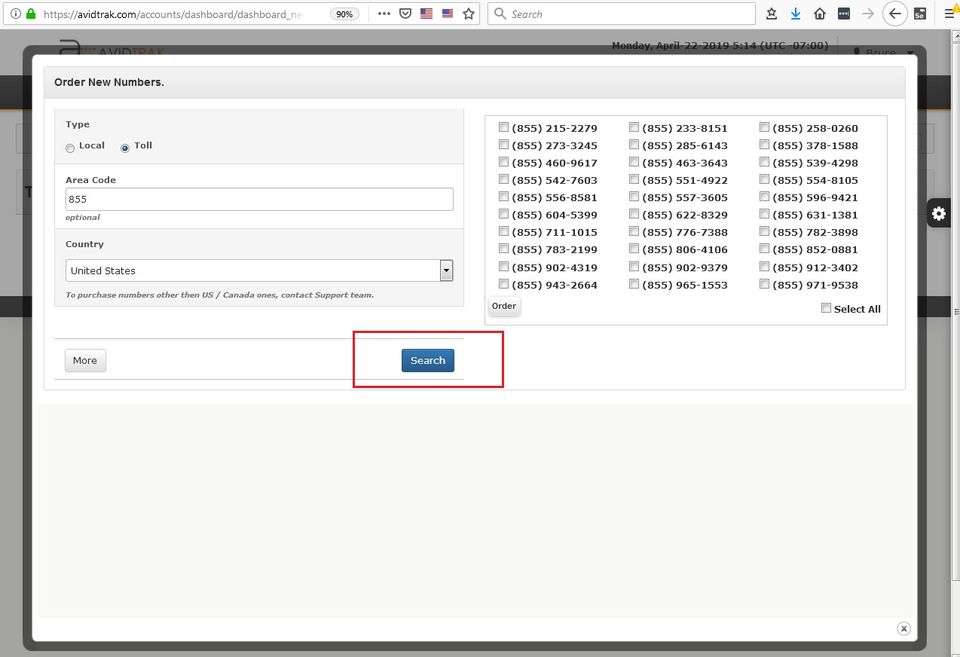Click the (855) 912-3402 number text

point(816,268)
